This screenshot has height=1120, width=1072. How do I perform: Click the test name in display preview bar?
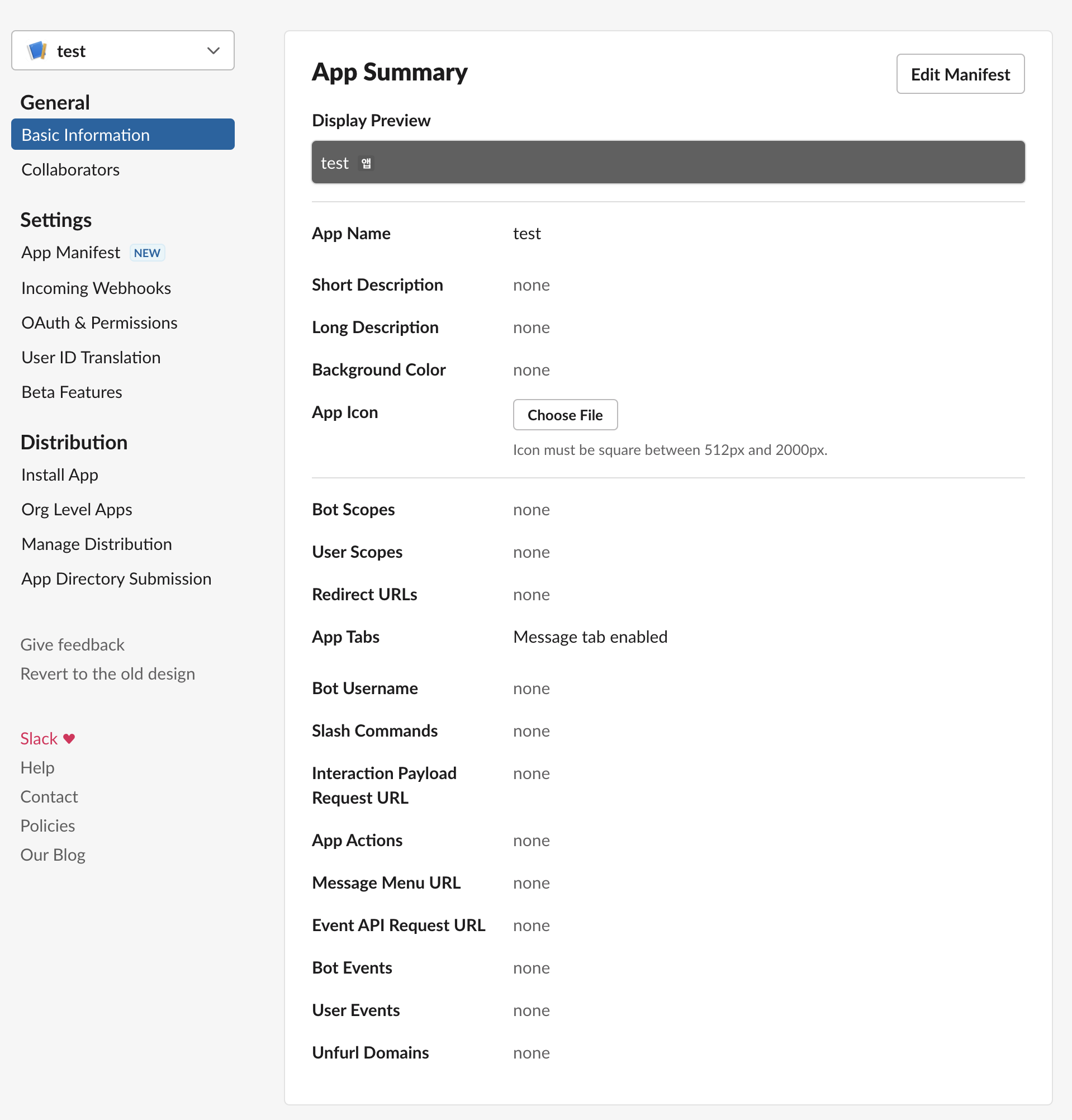(334, 163)
